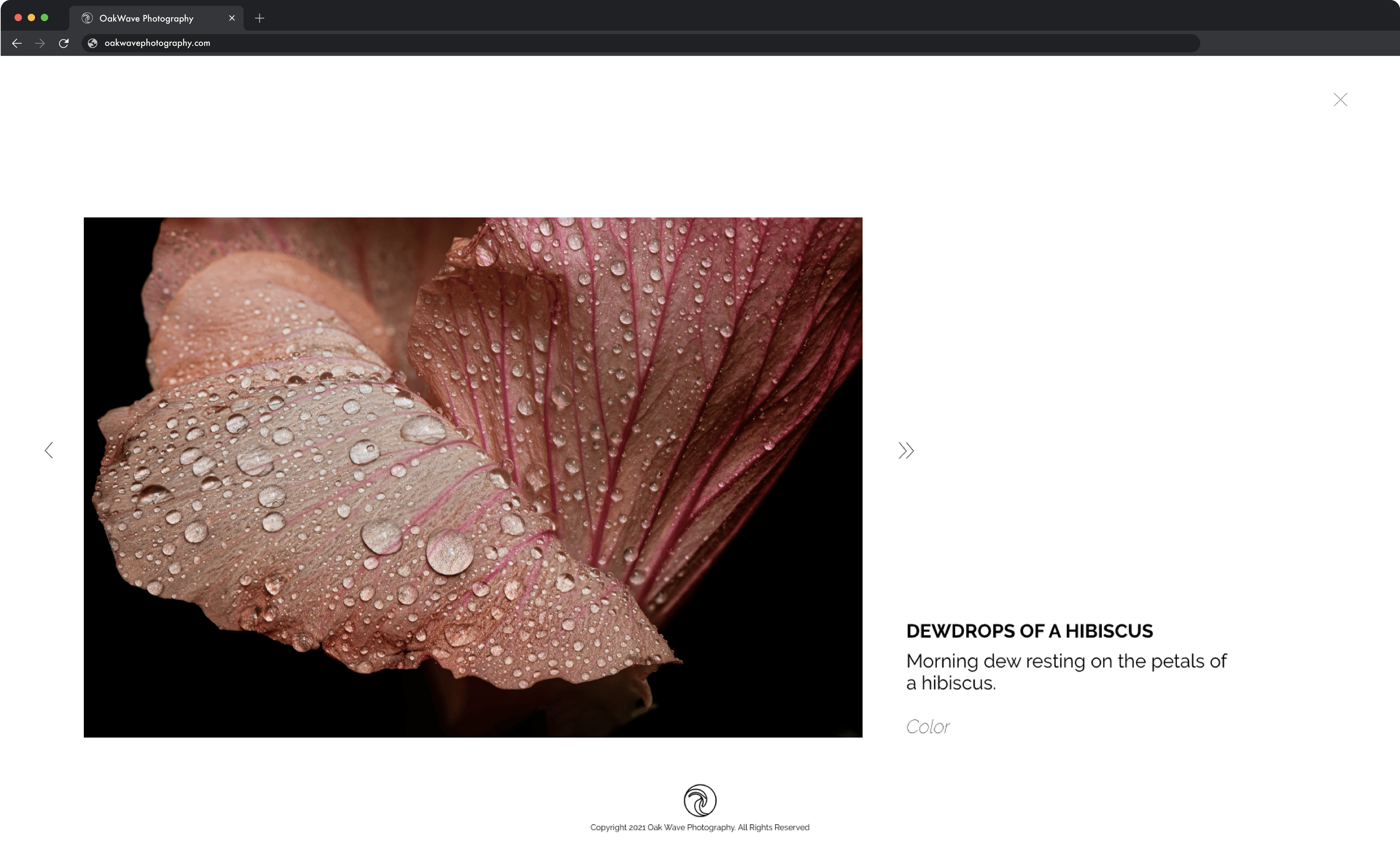Collapse the image viewer via the top-right X
This screenshot has width=1400, height=844.
1340,100
